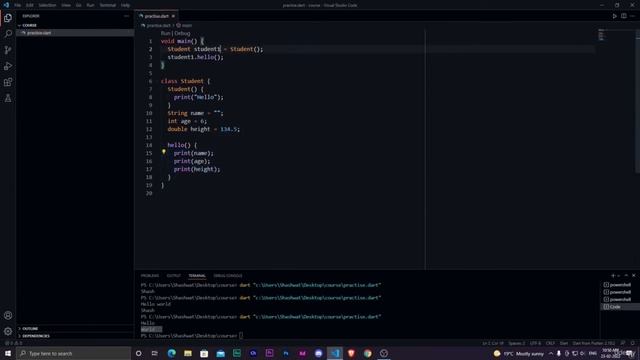Open editor More Actions ellipsis

[x=633, y=16]
